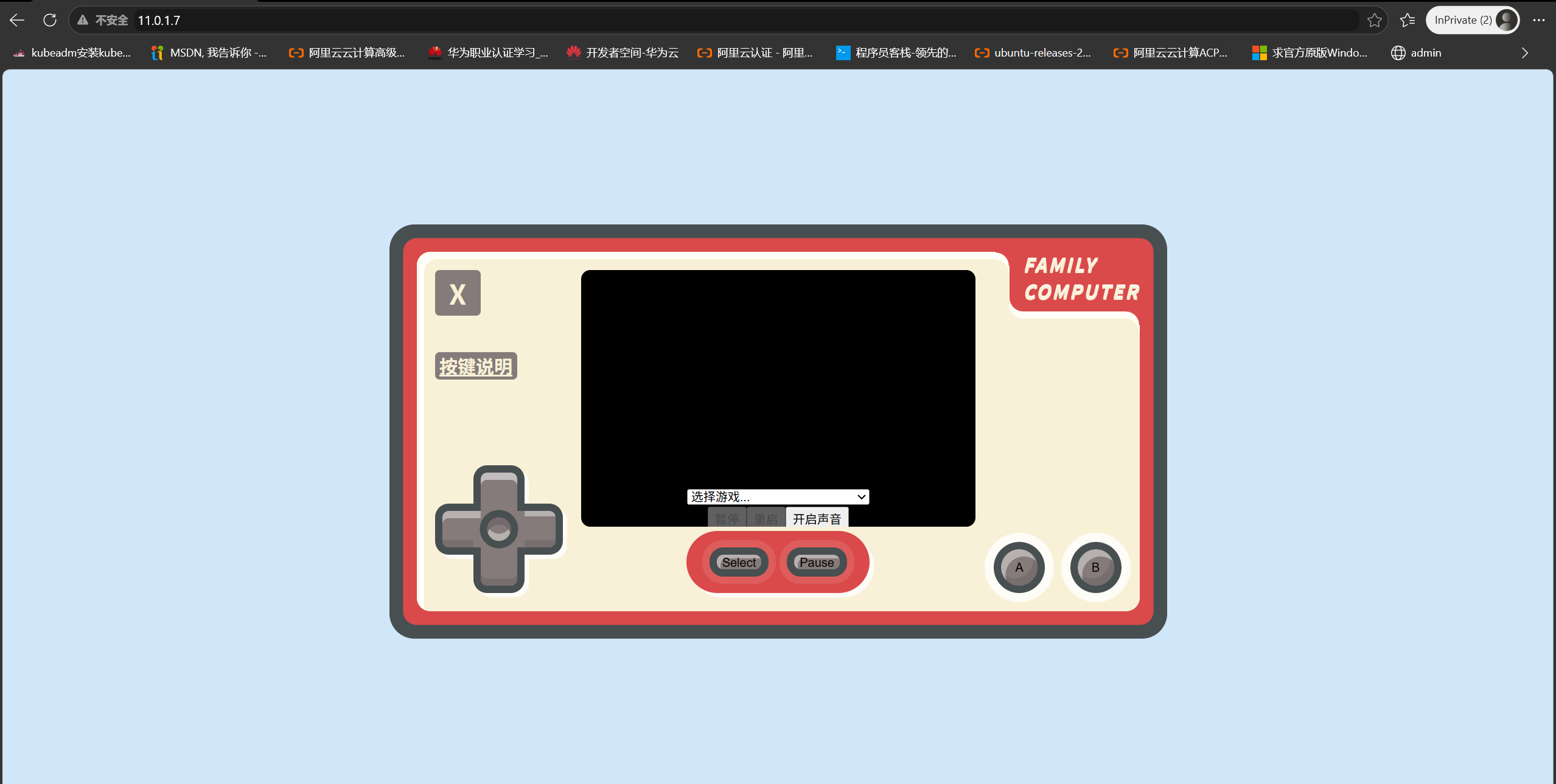Click the 暂停 button
Screen dimensions: 1556x784
click(x=727, y=519)
